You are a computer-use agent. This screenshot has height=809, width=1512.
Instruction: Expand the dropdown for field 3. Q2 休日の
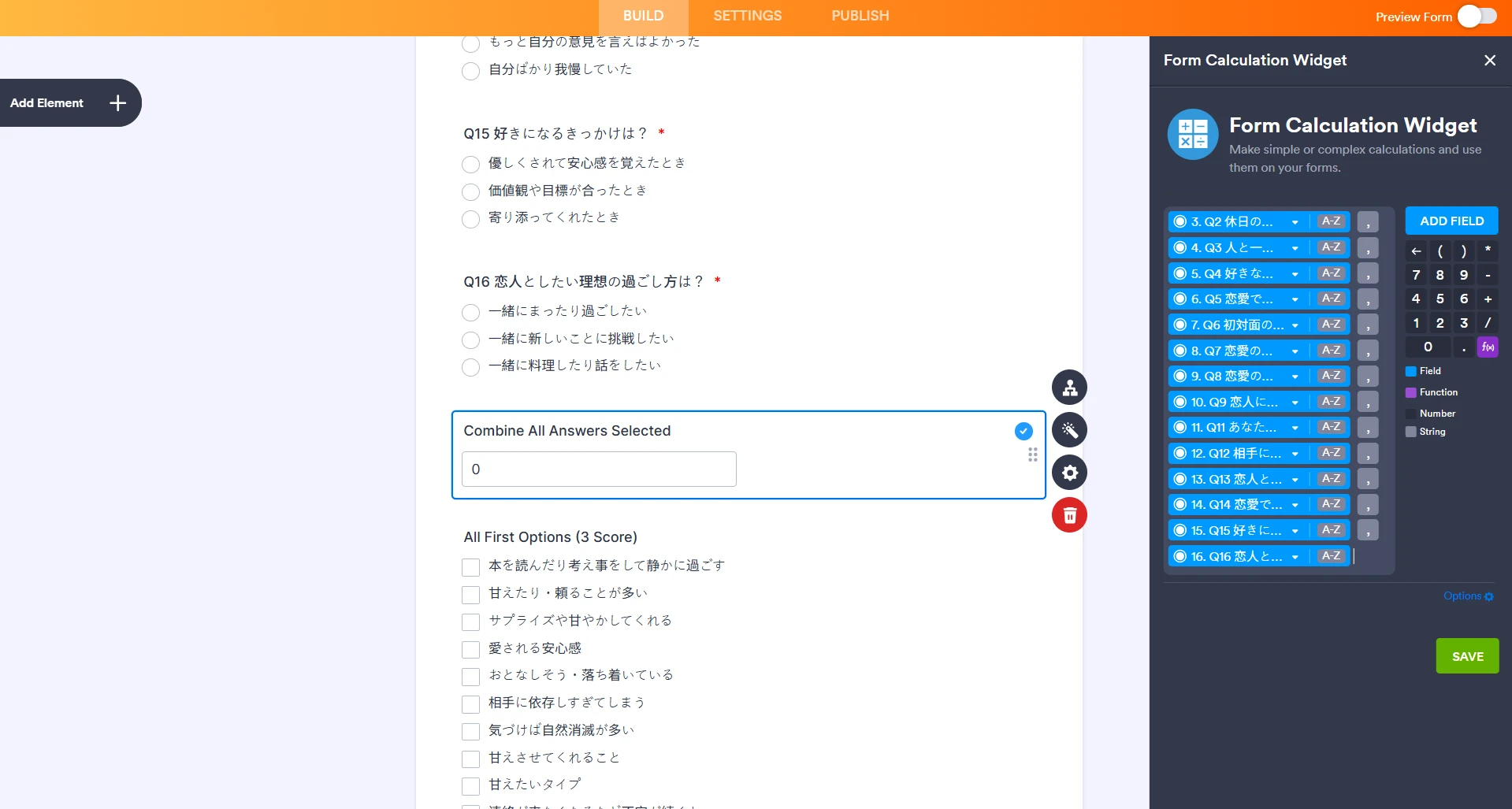pos(1295,221)
